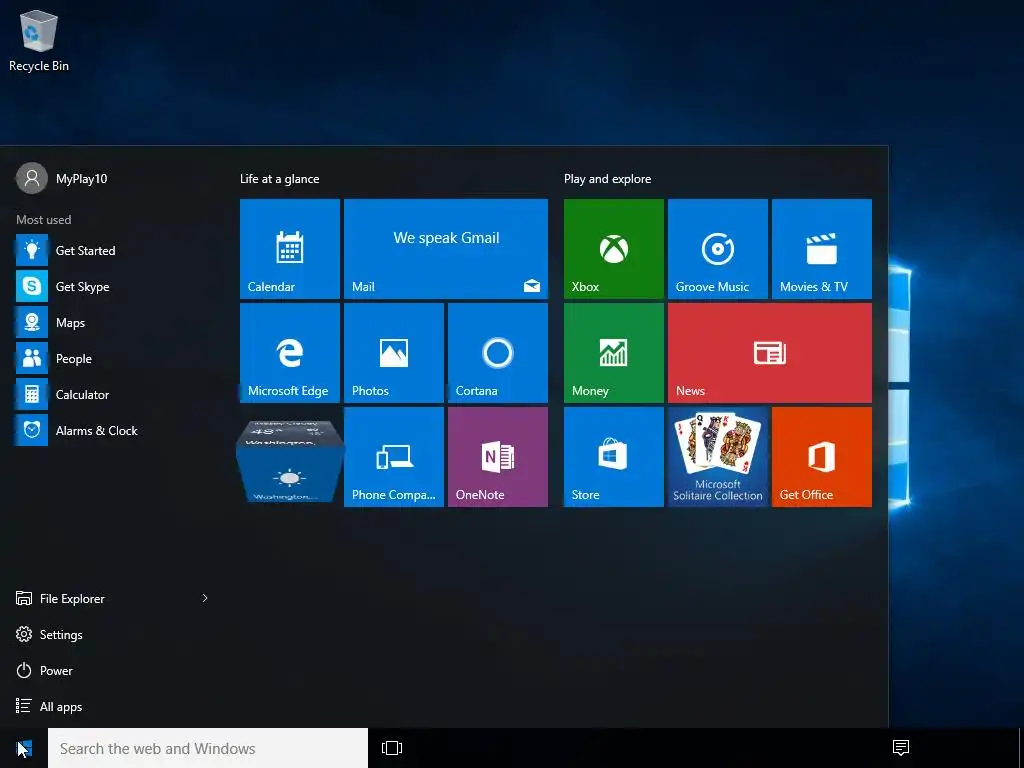Open the Cortana tile
This screenshot has width=1024, height=768.
(498, 353)
